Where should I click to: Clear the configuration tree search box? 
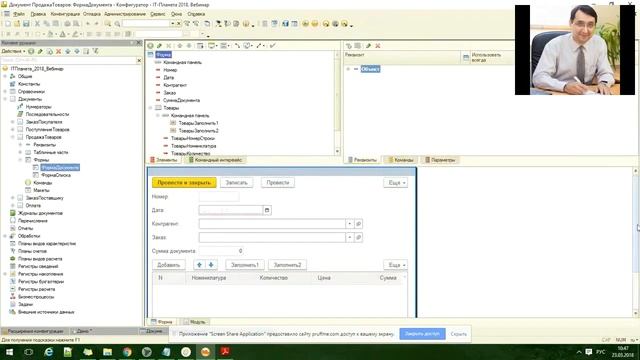click(x=139, y=60)
